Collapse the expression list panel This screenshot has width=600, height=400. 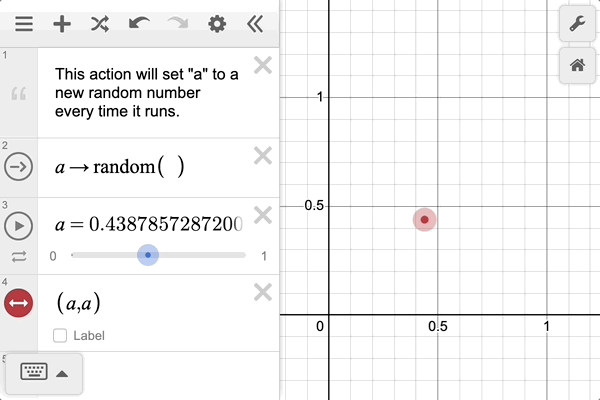(x=255, y=24)
